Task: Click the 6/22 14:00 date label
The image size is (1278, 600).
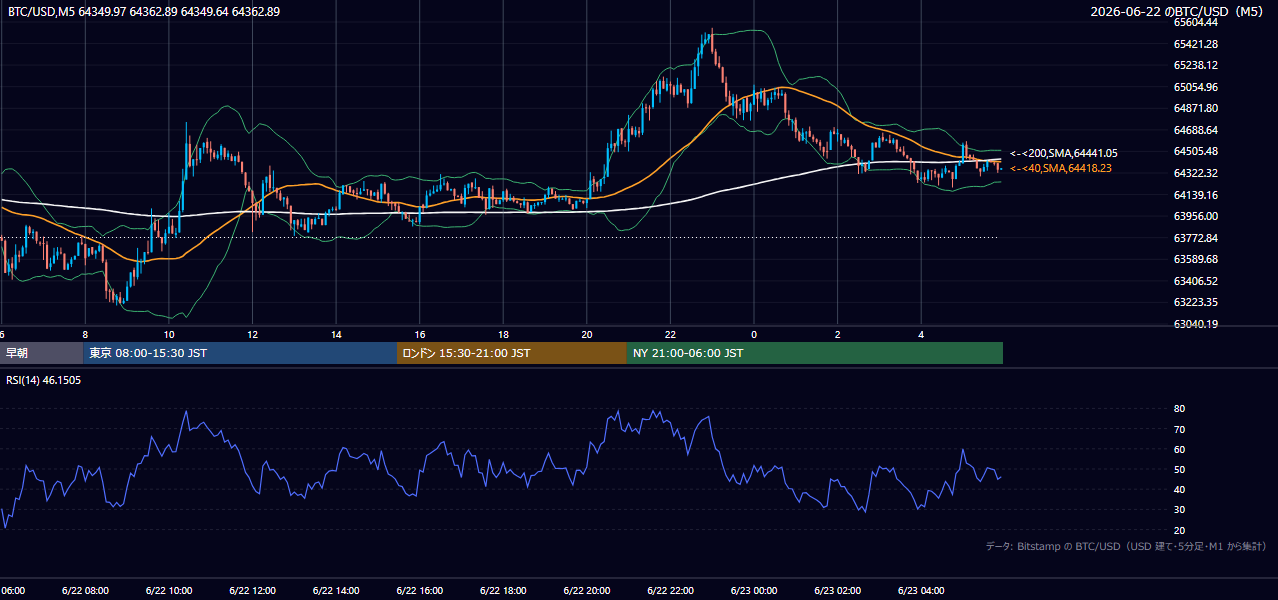Action: (x=336, y=591)
